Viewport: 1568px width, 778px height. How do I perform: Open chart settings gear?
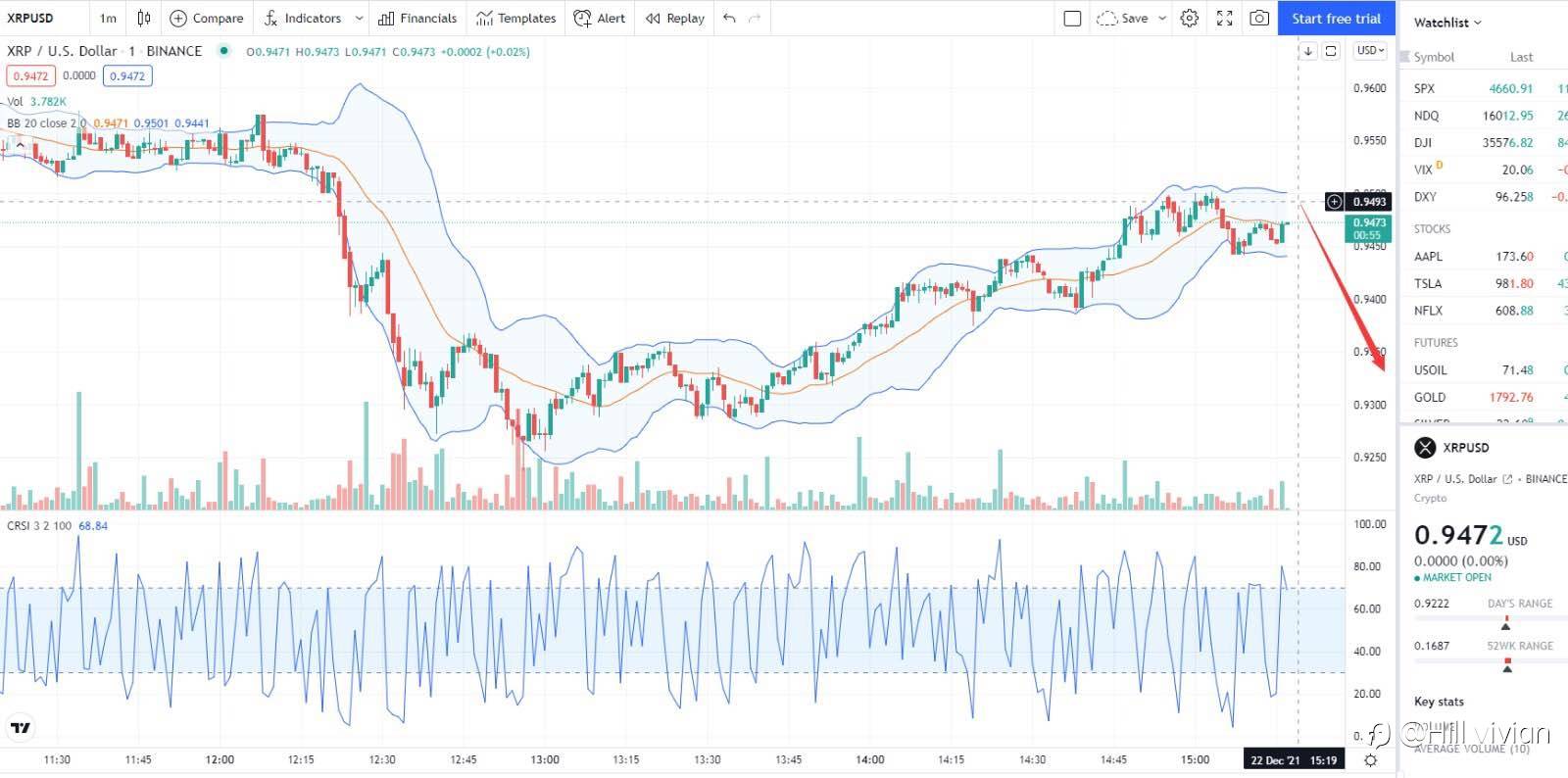[1189, 18]
